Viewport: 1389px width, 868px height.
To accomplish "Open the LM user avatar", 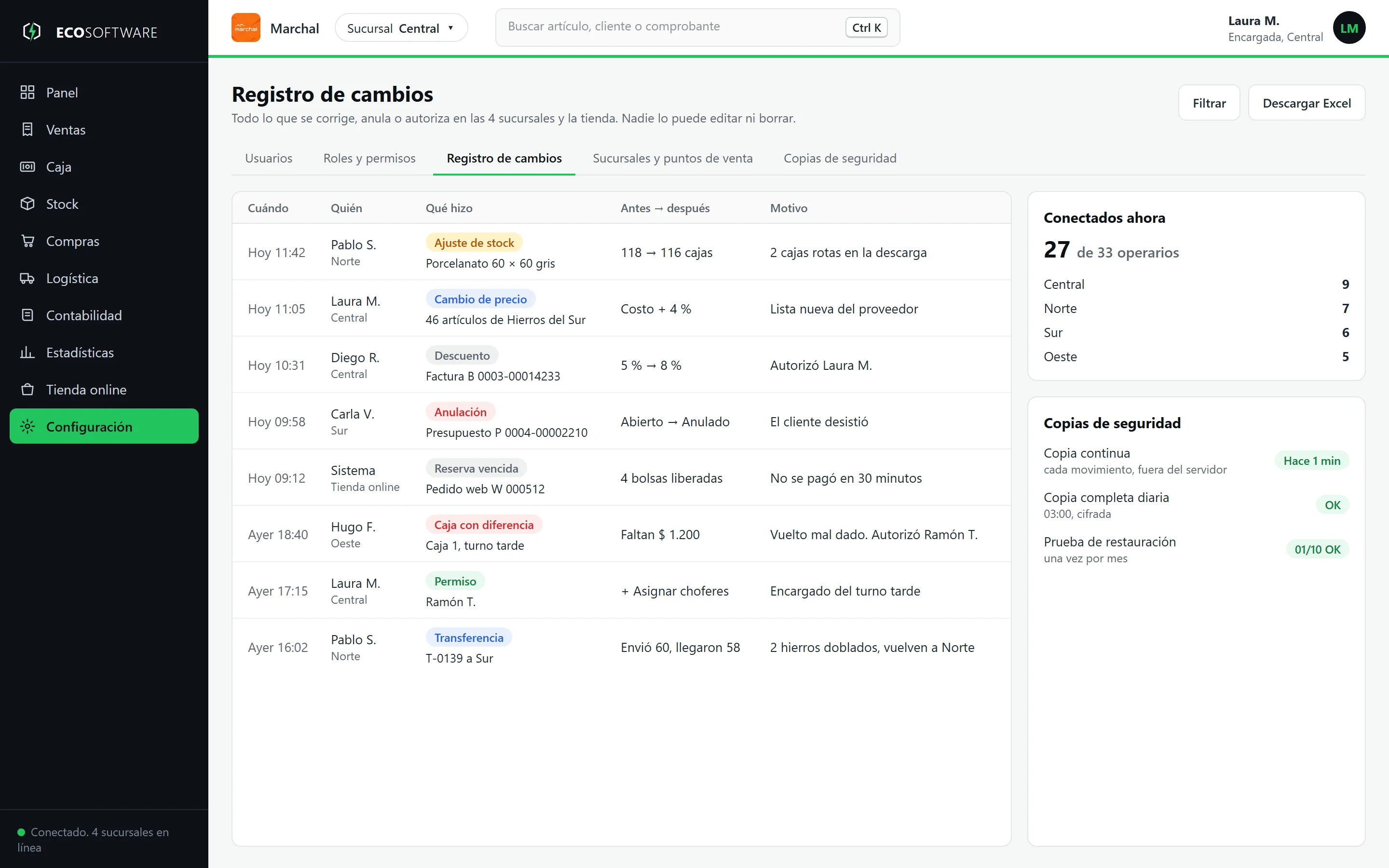I will 1349,27.
